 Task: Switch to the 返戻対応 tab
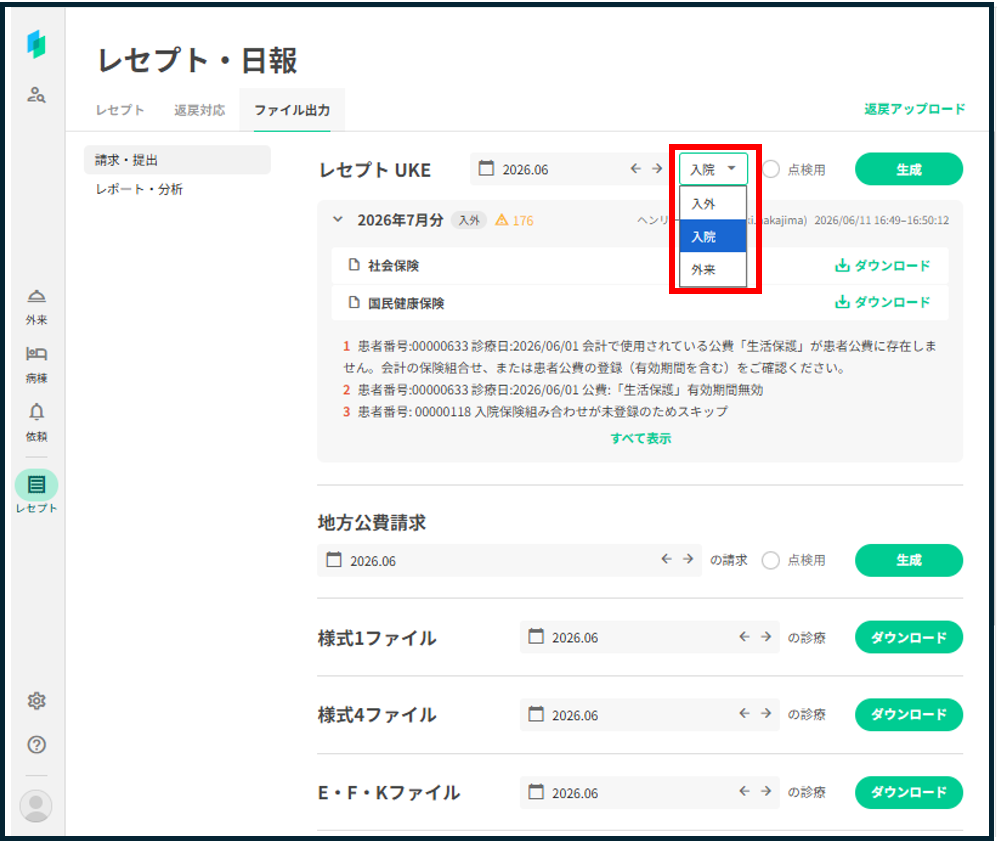point(200,110)
